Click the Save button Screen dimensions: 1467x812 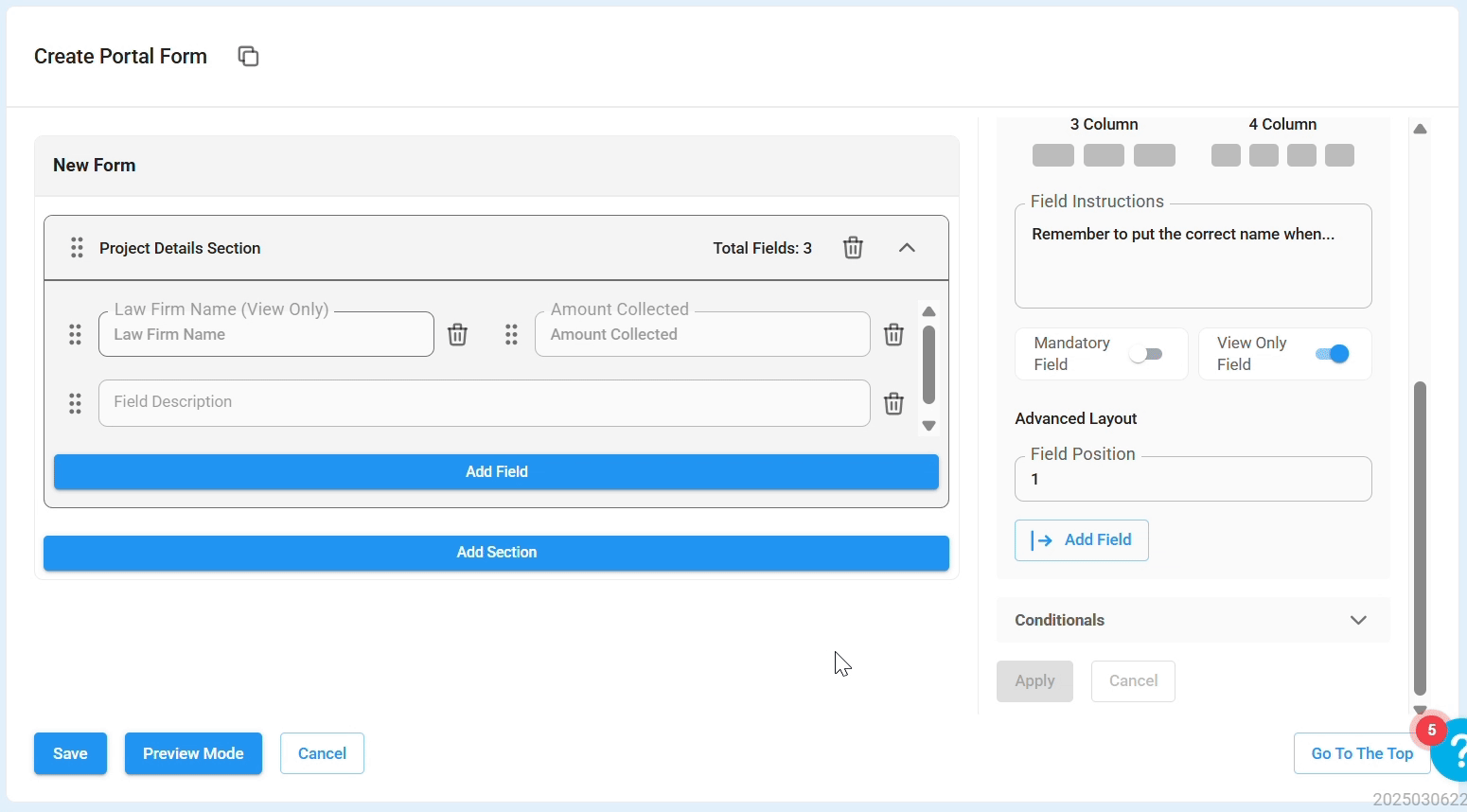click(x=70, y=753)
